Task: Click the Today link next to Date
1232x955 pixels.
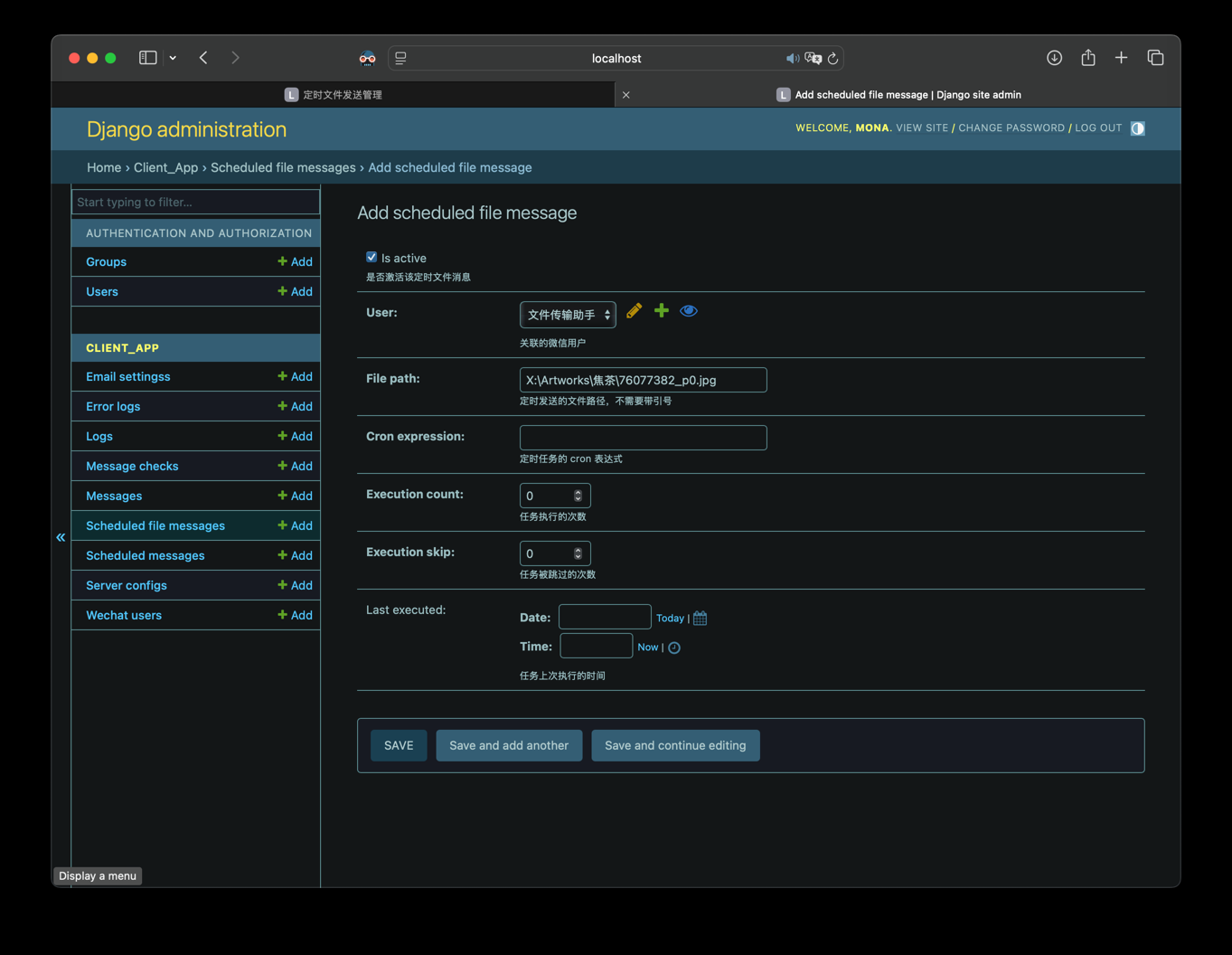Action: pos(670,619)
